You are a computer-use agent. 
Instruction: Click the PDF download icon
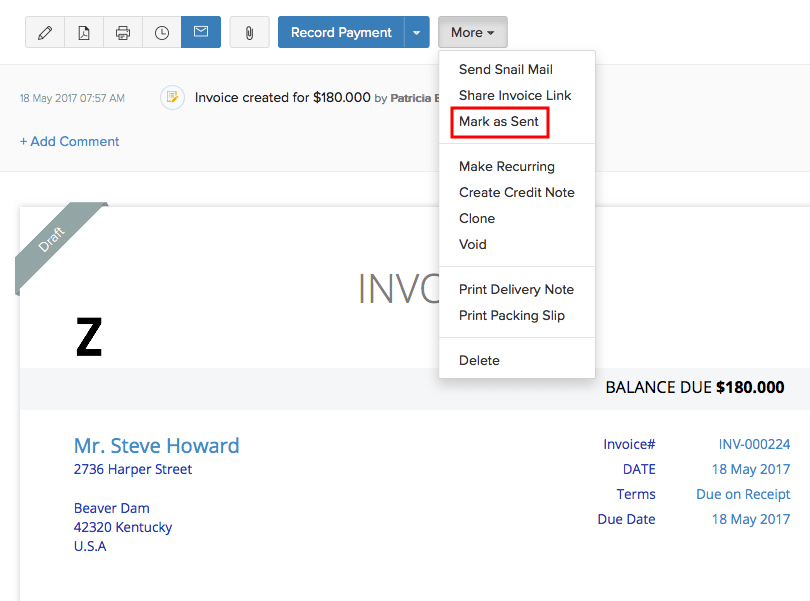click(84, 32)
